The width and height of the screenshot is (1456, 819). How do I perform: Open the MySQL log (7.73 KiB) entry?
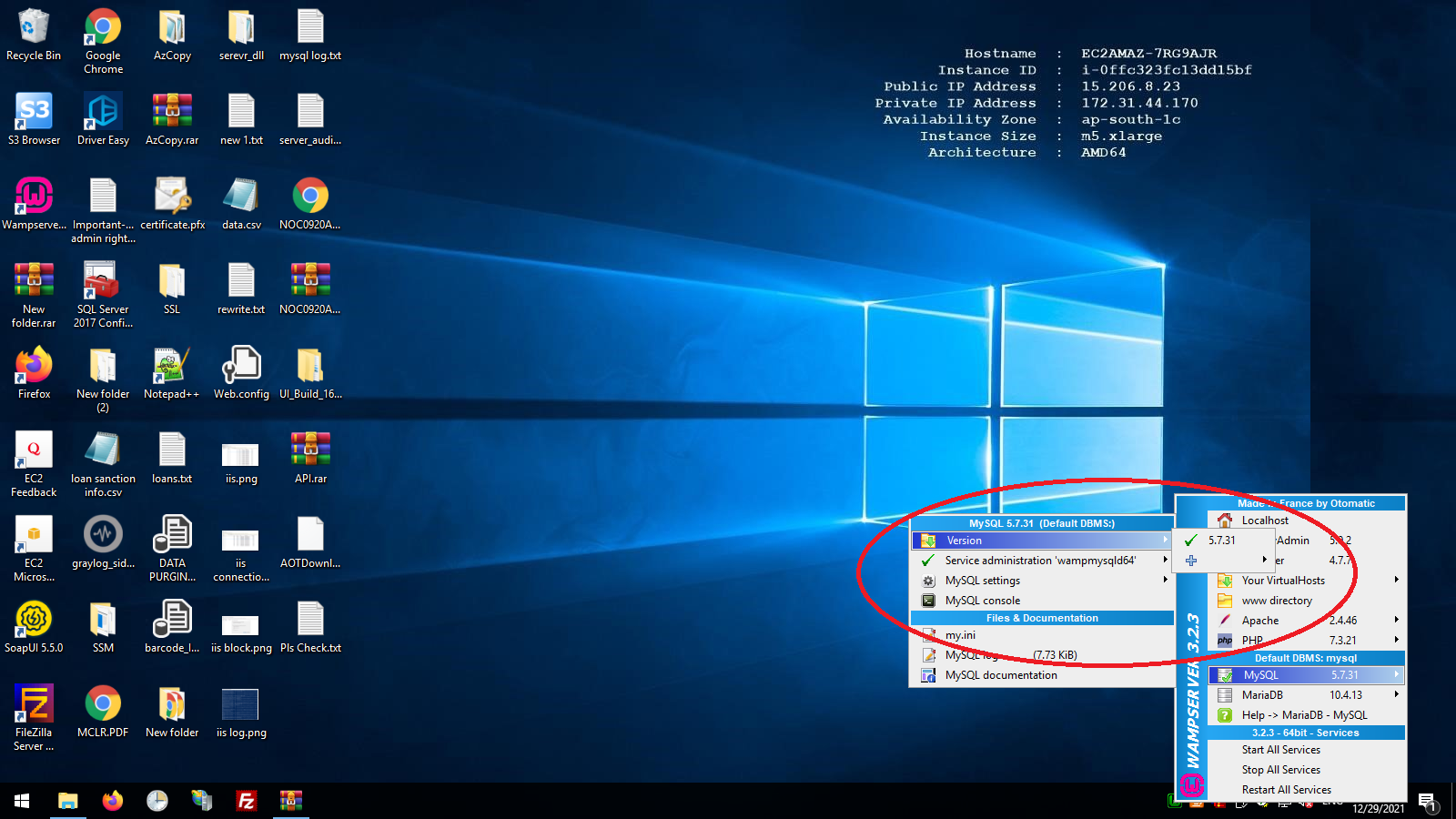coord(1042,654)
